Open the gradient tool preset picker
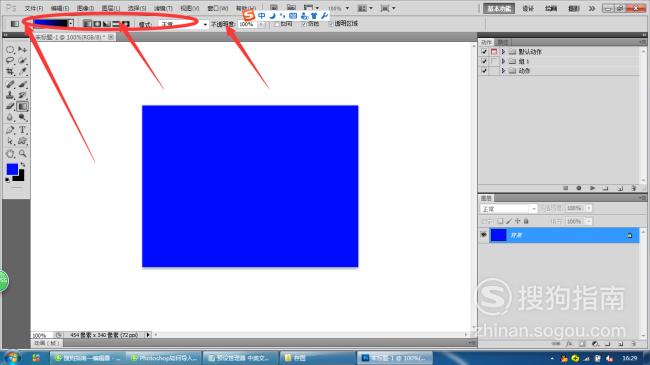Viewport: 650px width, 365px height. (x=15, y=24)
